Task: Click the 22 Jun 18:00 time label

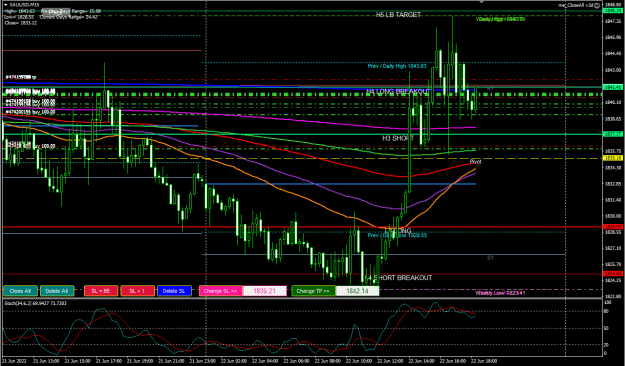Action: (484, 361)
